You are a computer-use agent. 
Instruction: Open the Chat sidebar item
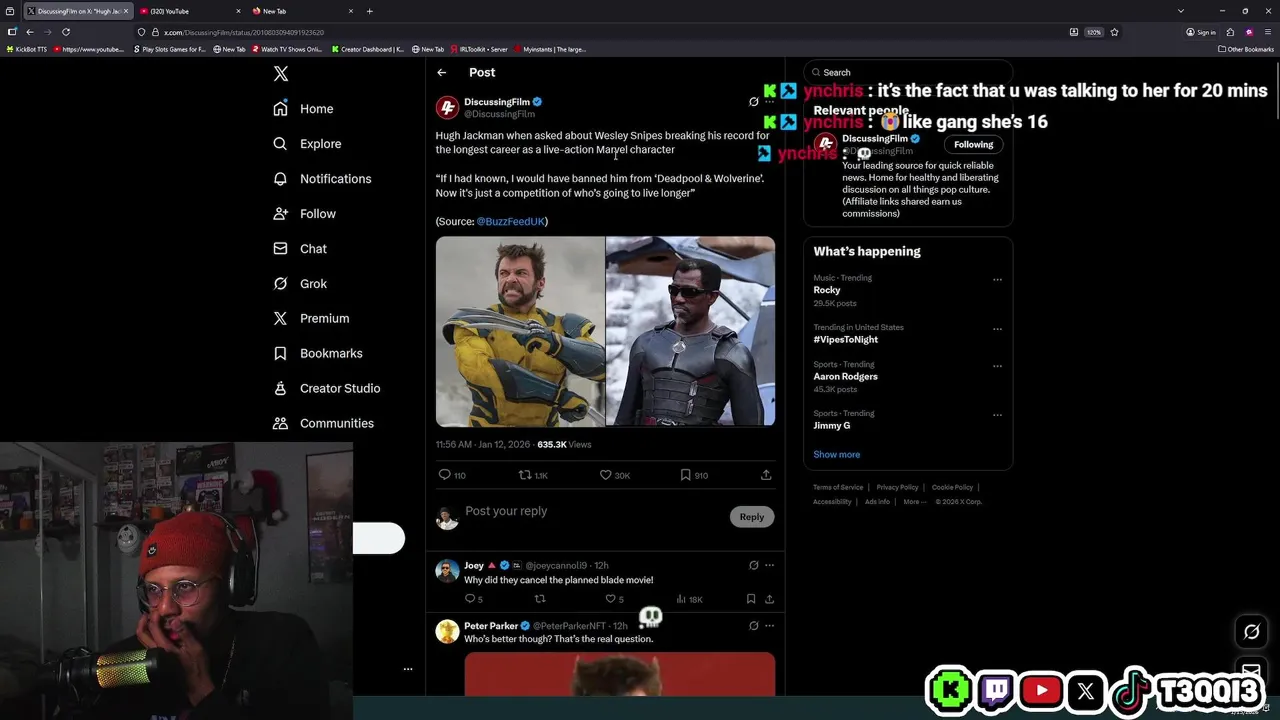[300, 249]
